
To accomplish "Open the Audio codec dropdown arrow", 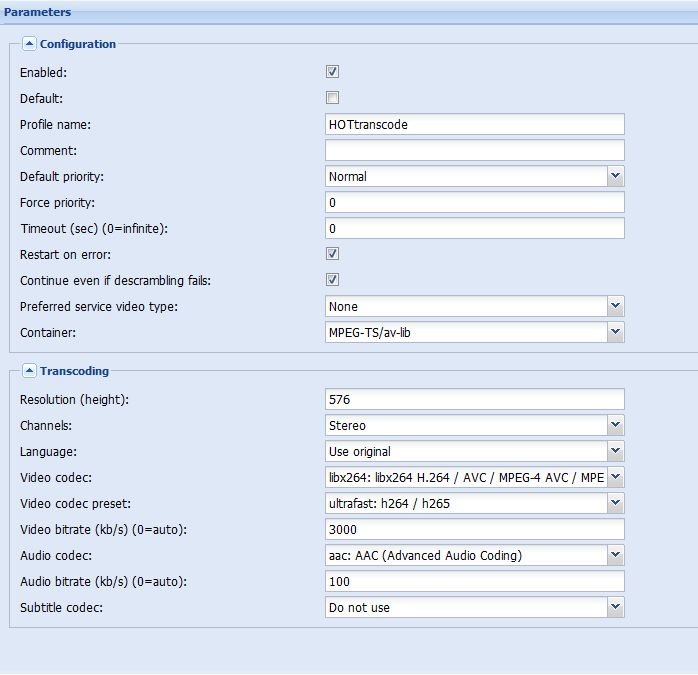I will click(x=615, y=555).
